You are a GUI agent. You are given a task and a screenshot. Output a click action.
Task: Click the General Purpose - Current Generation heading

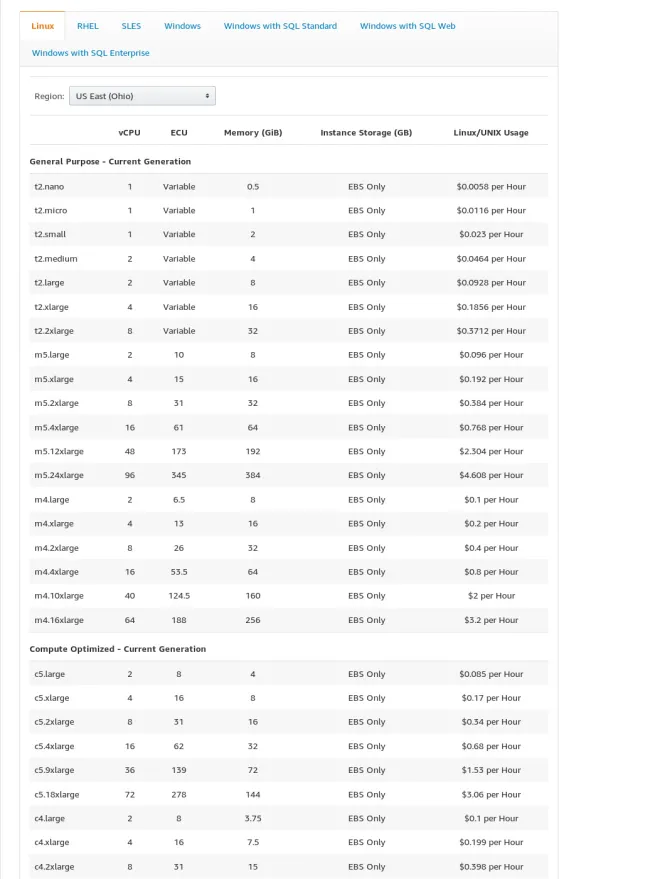[110, 161]
